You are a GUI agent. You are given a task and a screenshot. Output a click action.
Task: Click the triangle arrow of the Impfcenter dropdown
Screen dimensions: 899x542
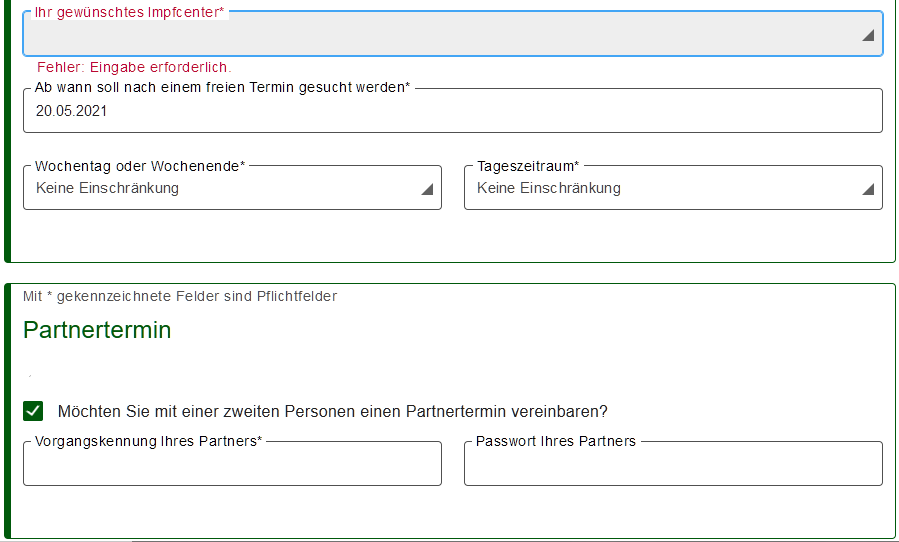[x=868, y=36]
